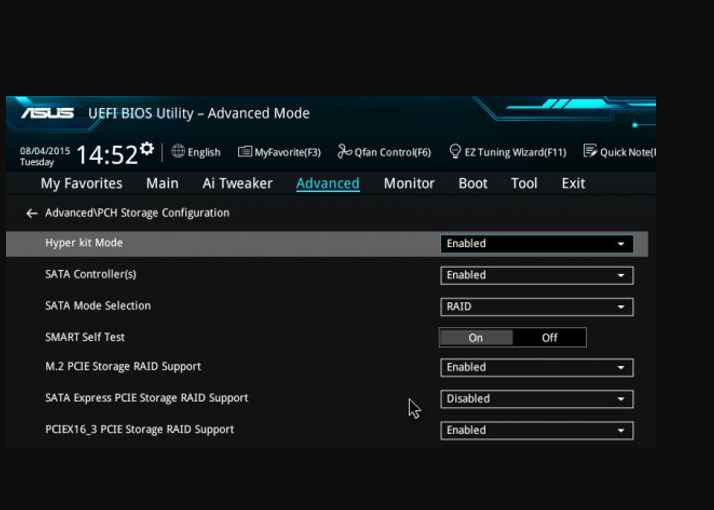Click the back arrow beside the breadcrumb
This screenshot has height=510, width=714.
(31, 213)
